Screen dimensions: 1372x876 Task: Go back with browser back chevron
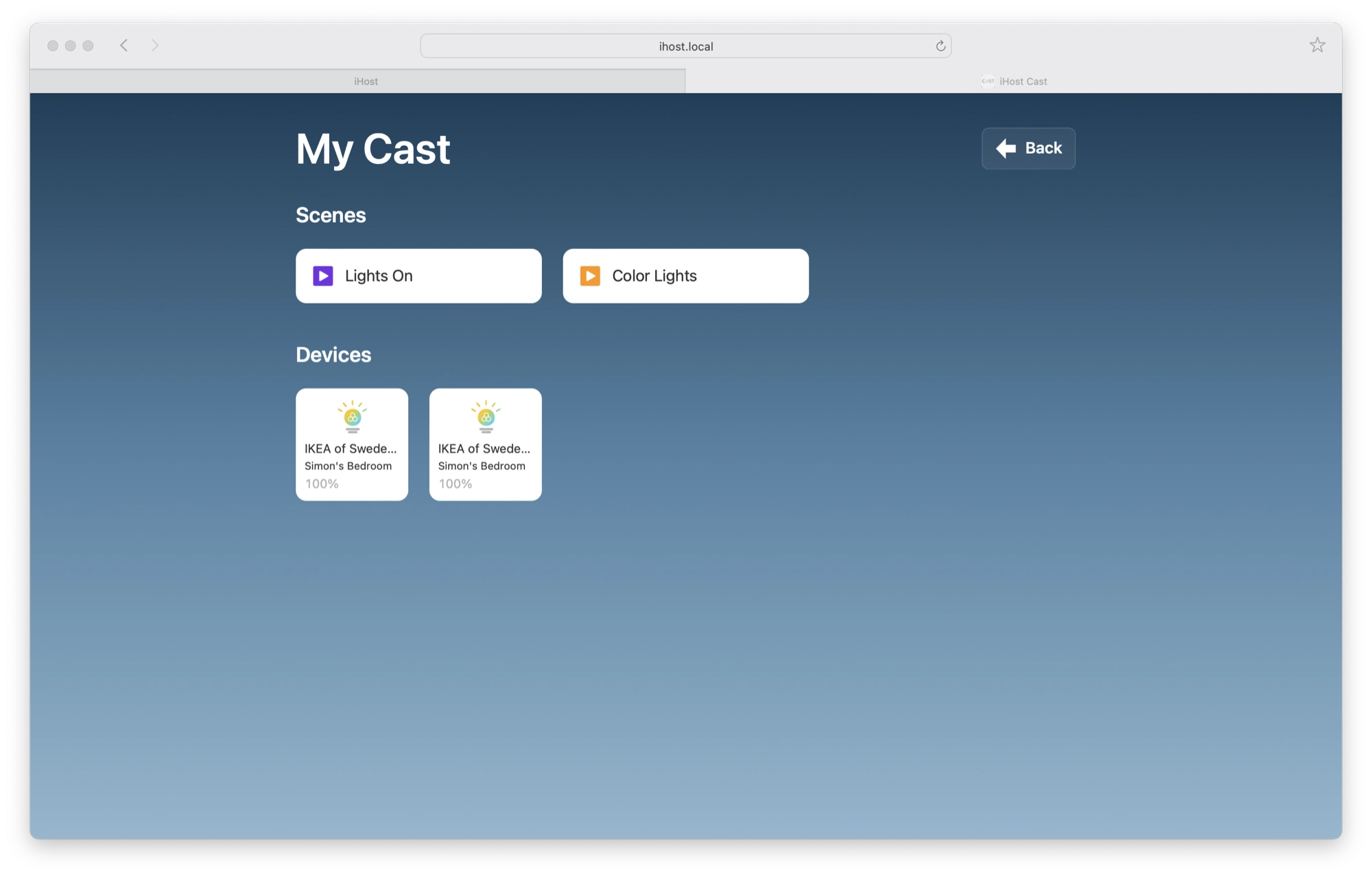pyautogui.click(x=124, y=45)
